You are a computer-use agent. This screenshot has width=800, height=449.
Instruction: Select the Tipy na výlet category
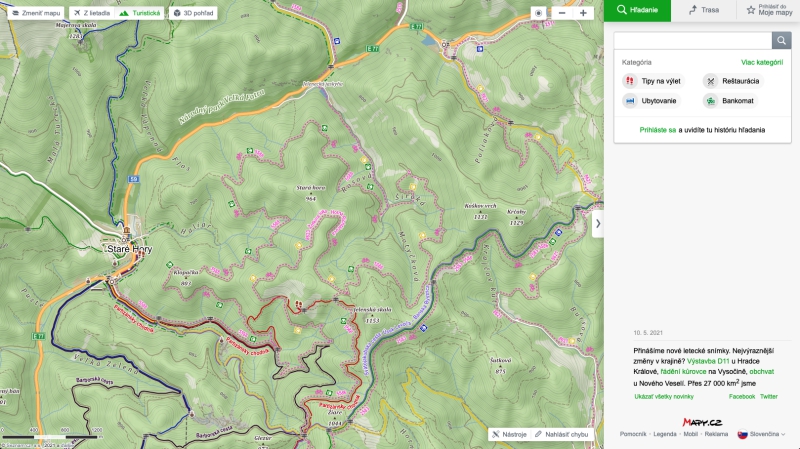(653, 81)
